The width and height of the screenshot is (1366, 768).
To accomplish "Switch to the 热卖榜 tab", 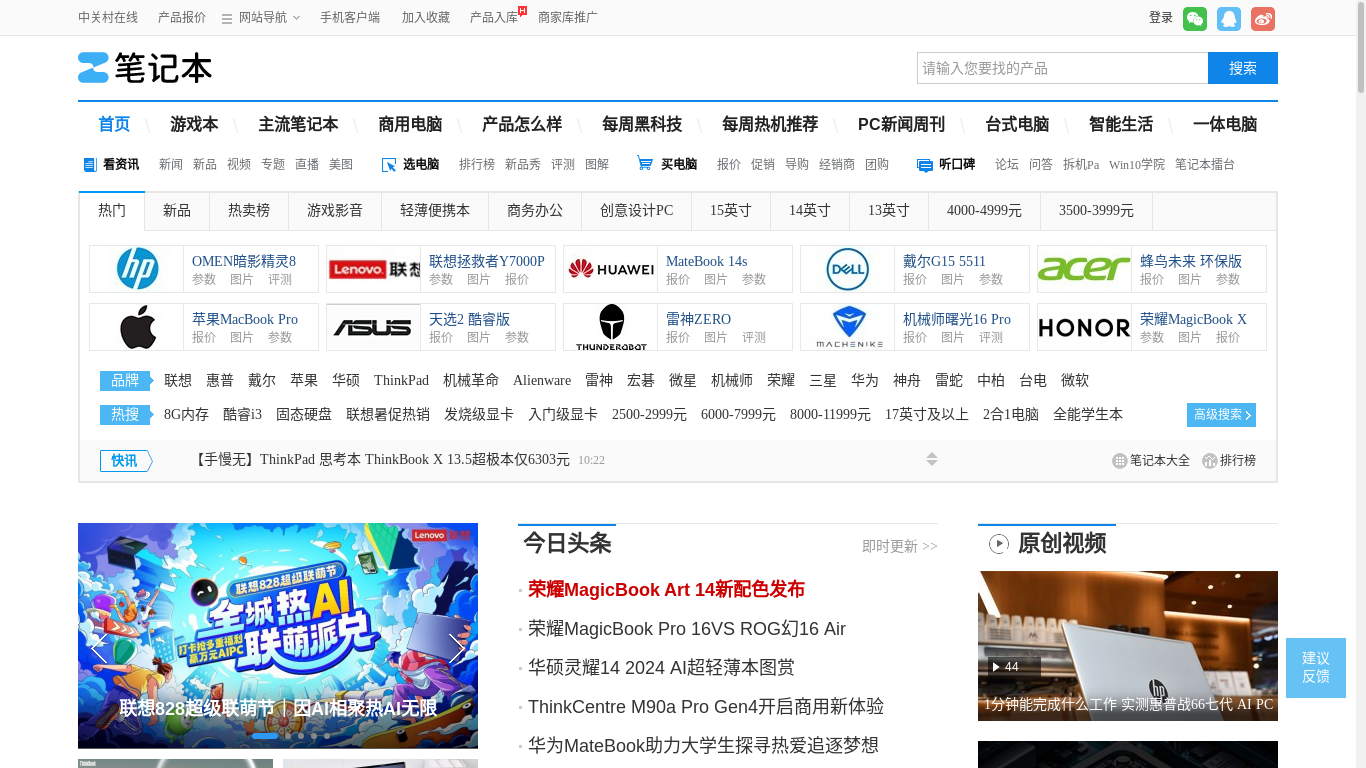I will click(x=249, y=211).
